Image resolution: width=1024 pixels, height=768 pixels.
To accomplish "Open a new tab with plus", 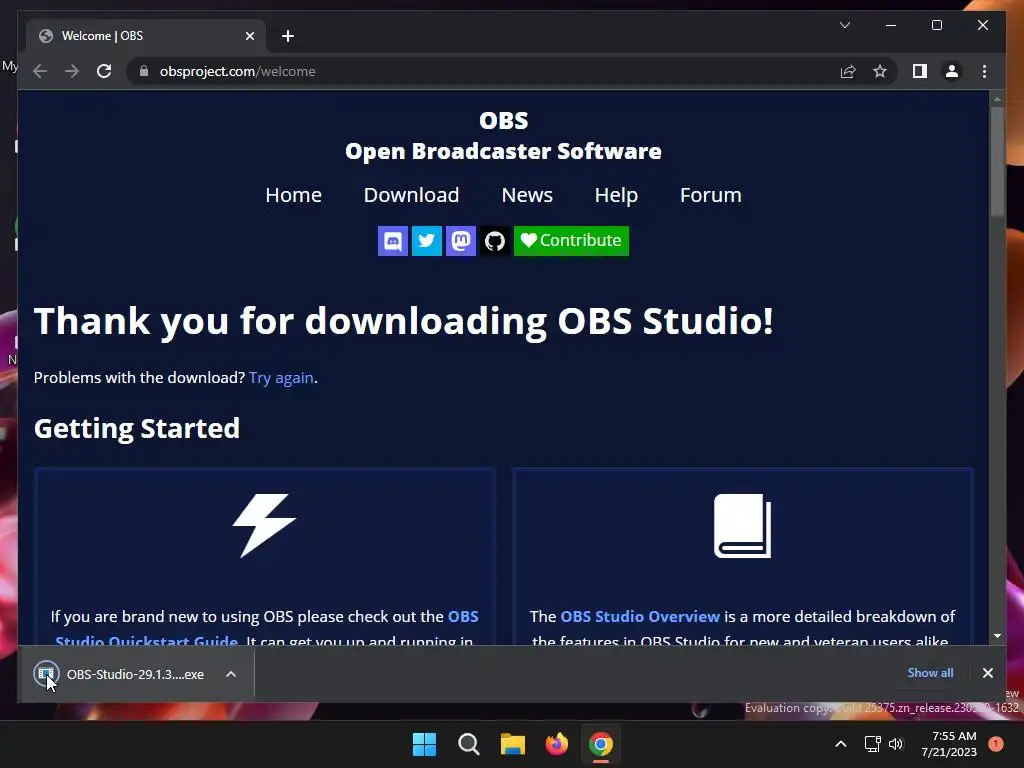I will (288, 36).
